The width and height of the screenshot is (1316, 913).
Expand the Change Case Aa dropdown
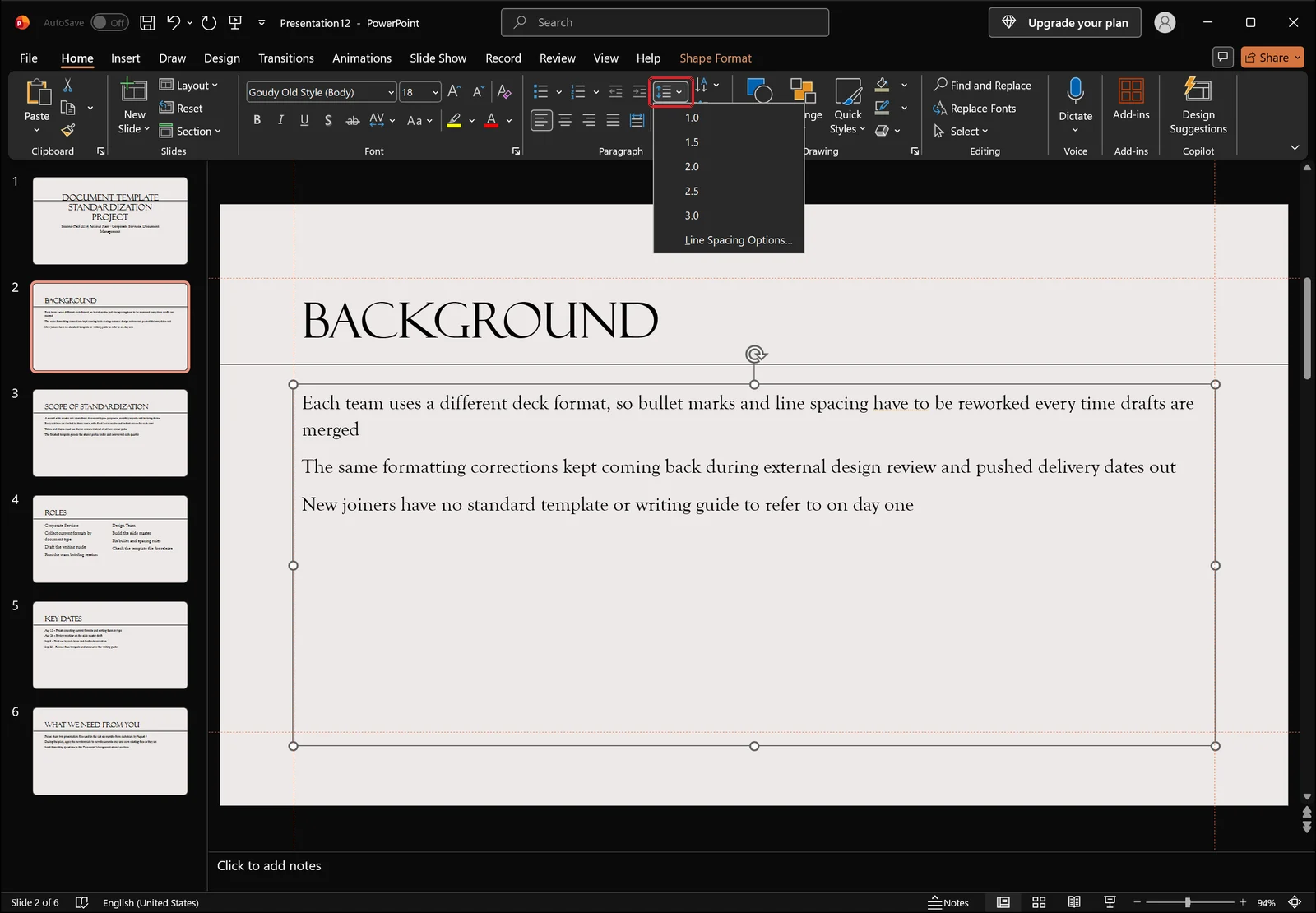coord(419,121)
